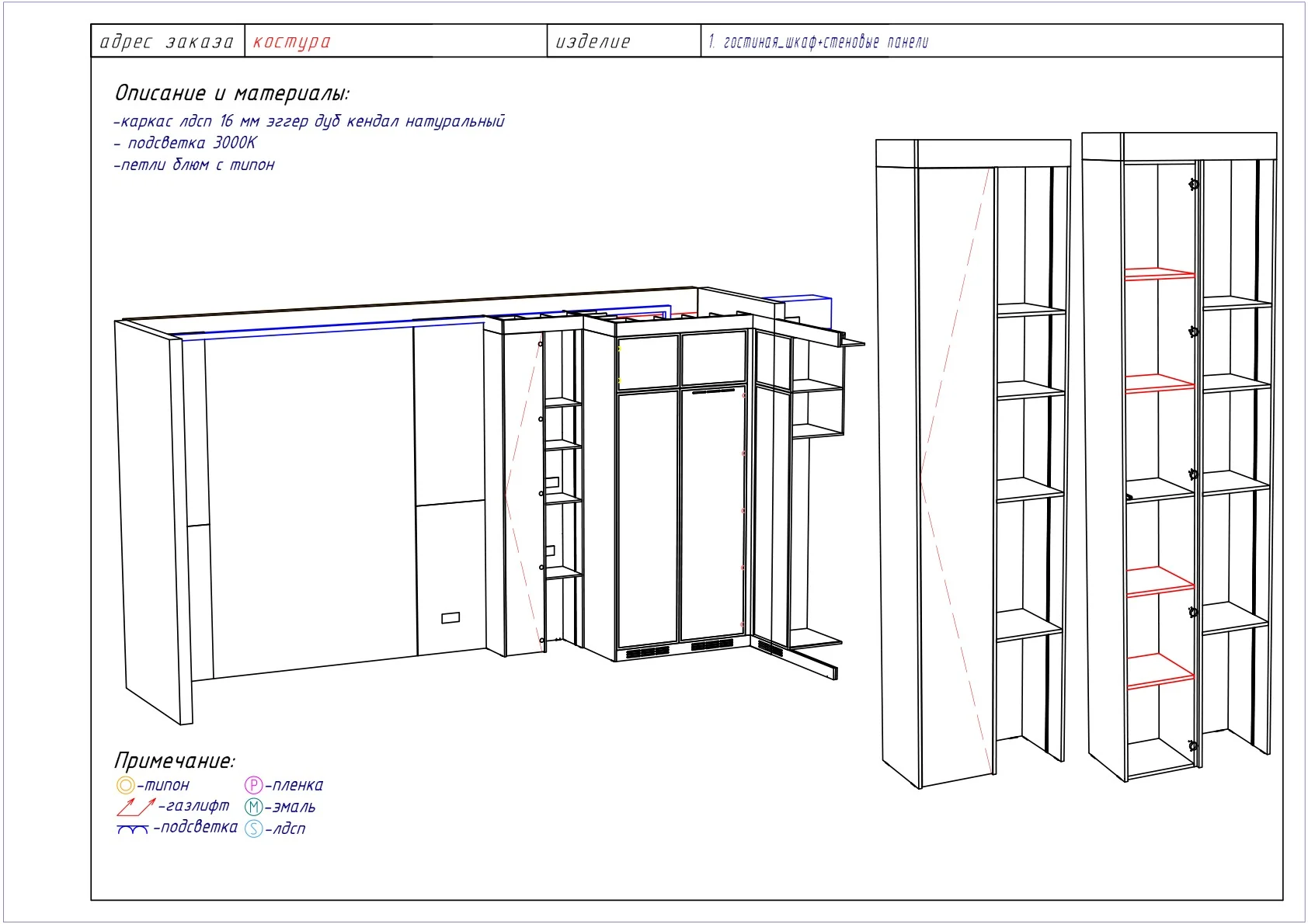Select the Примечание heading
Screen dimensions: 1308x924
[x=174, y=760]
